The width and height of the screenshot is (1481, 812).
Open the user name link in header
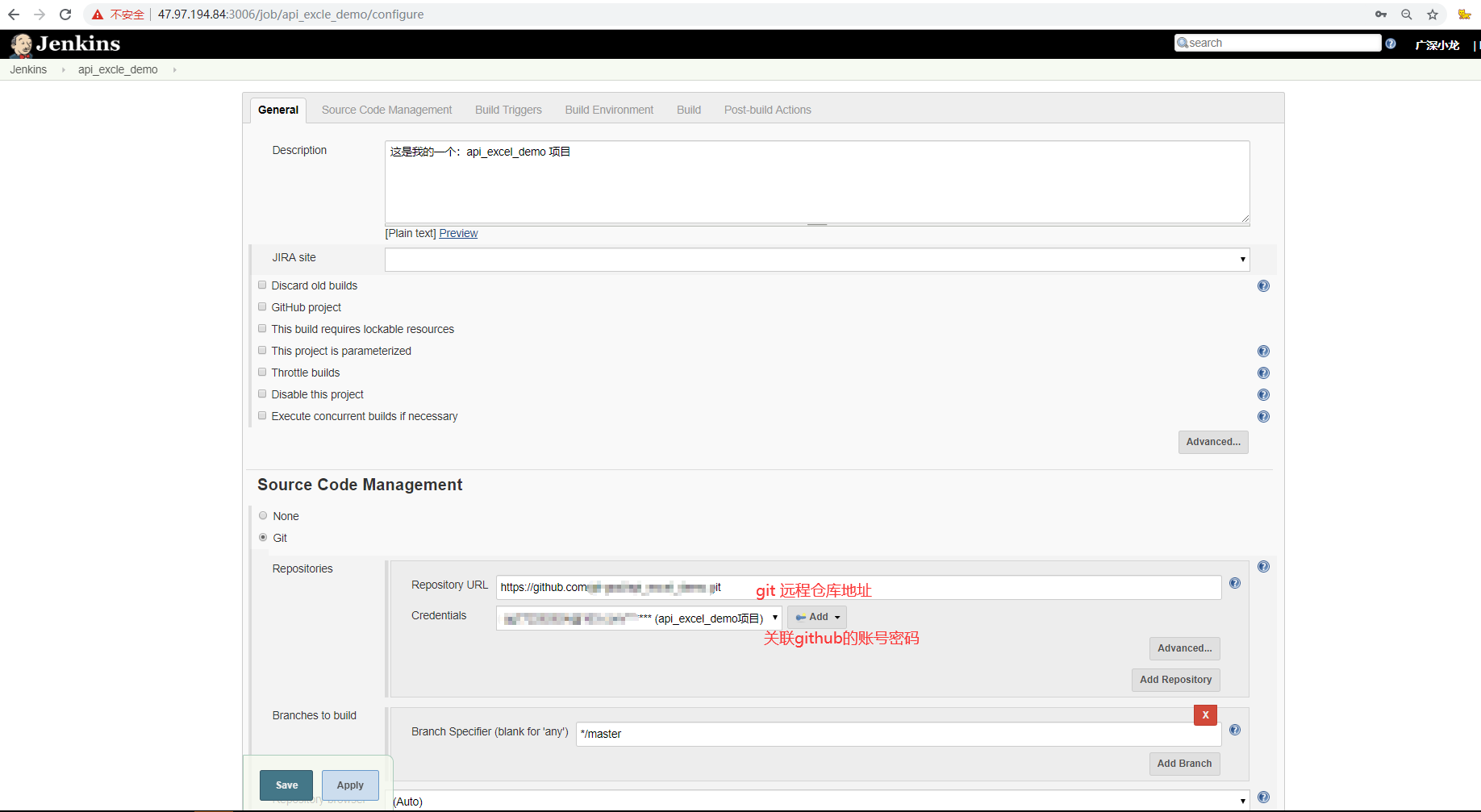click(x=1437, y=45)
